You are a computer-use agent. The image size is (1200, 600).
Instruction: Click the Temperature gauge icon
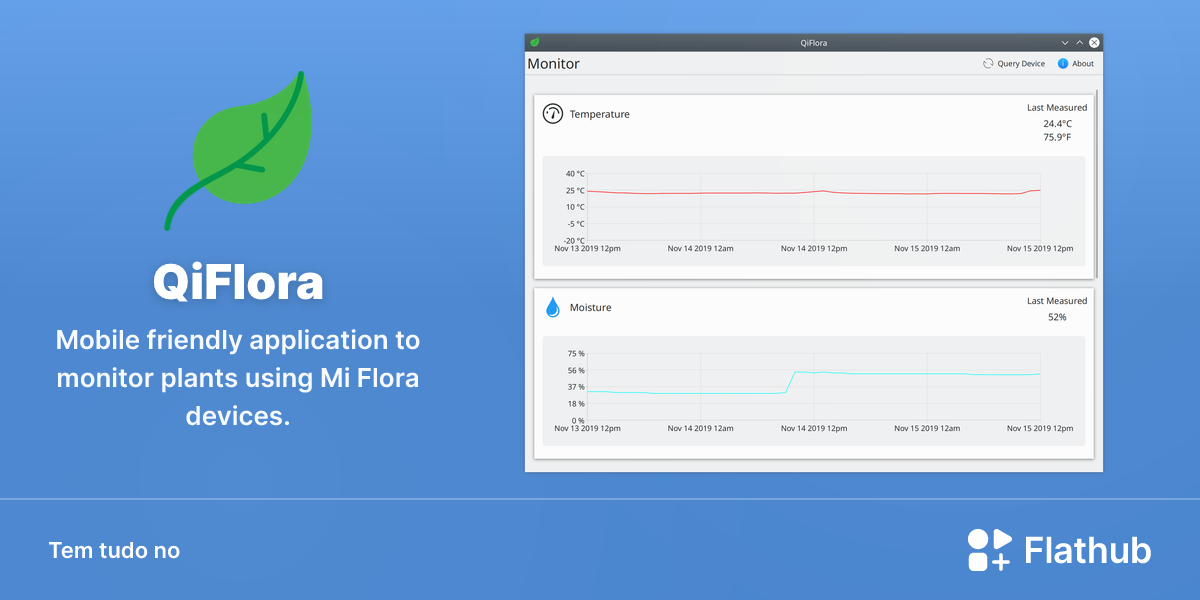553,113
